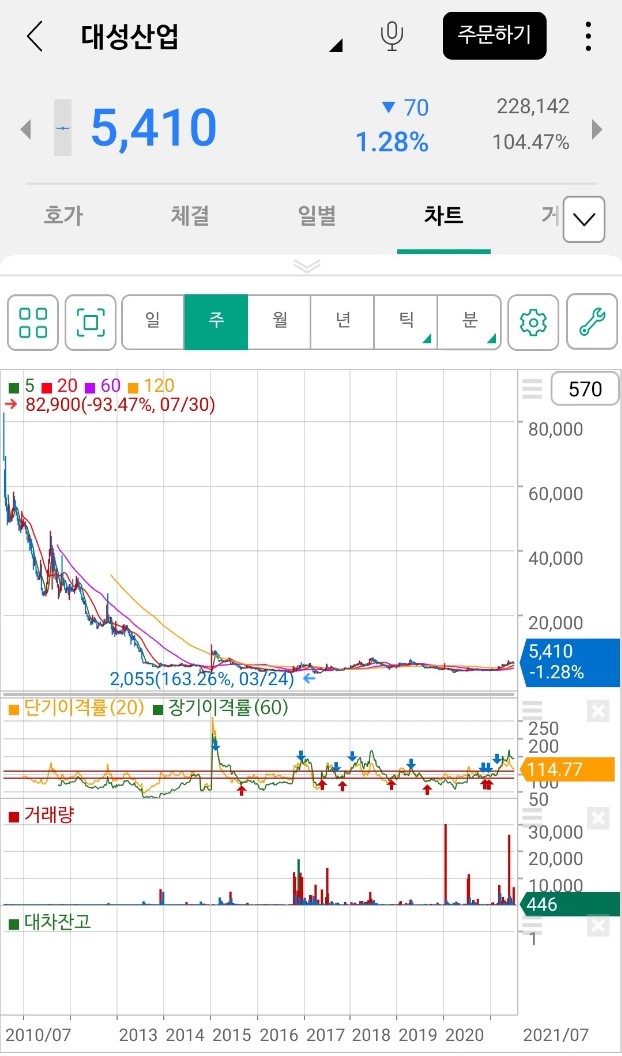622x1056 pixels.
Task: Open the four-square chart layout icon
Action: point(33,323)
